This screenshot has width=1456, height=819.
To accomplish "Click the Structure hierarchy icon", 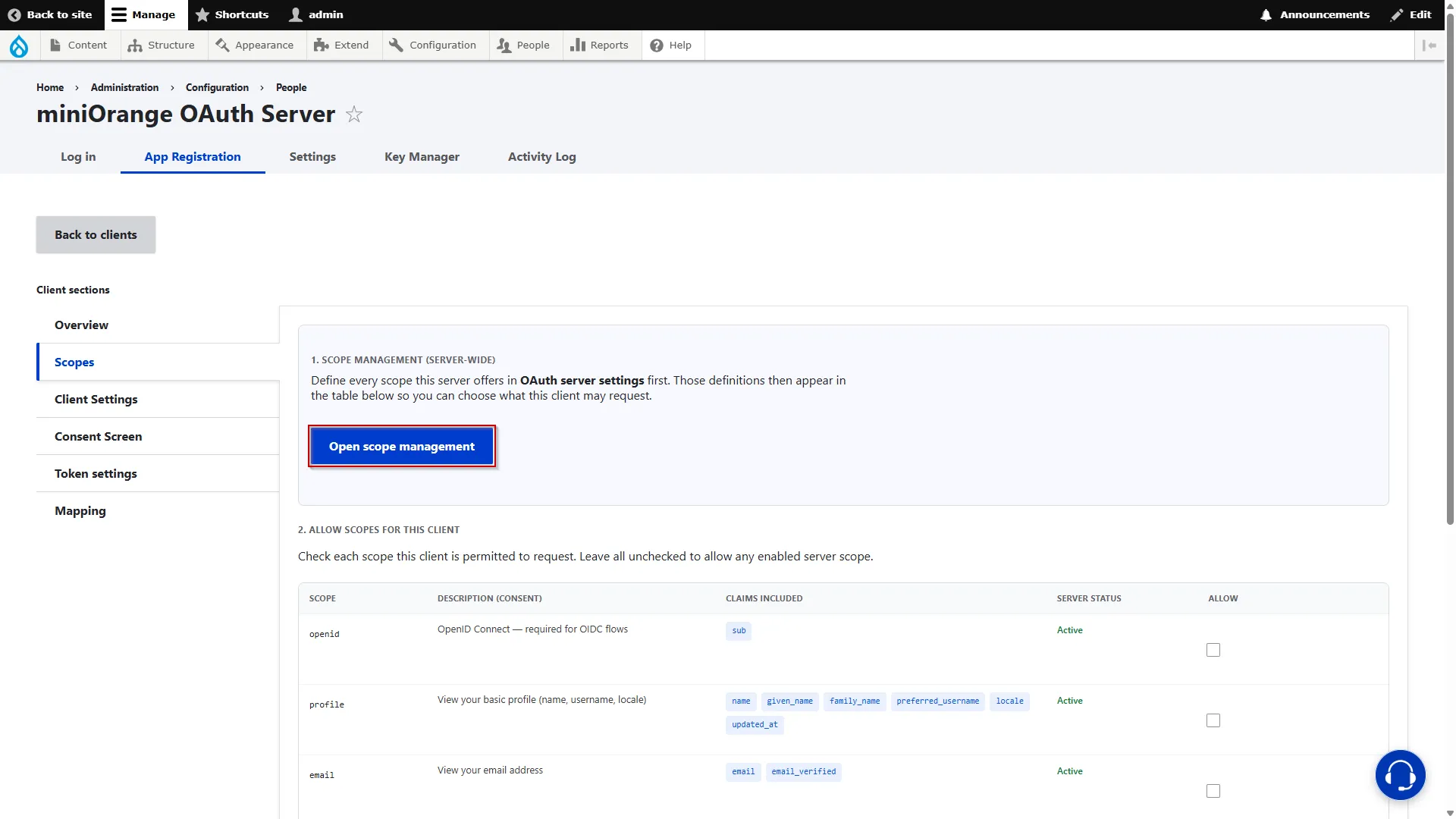I will coord(135,45).
